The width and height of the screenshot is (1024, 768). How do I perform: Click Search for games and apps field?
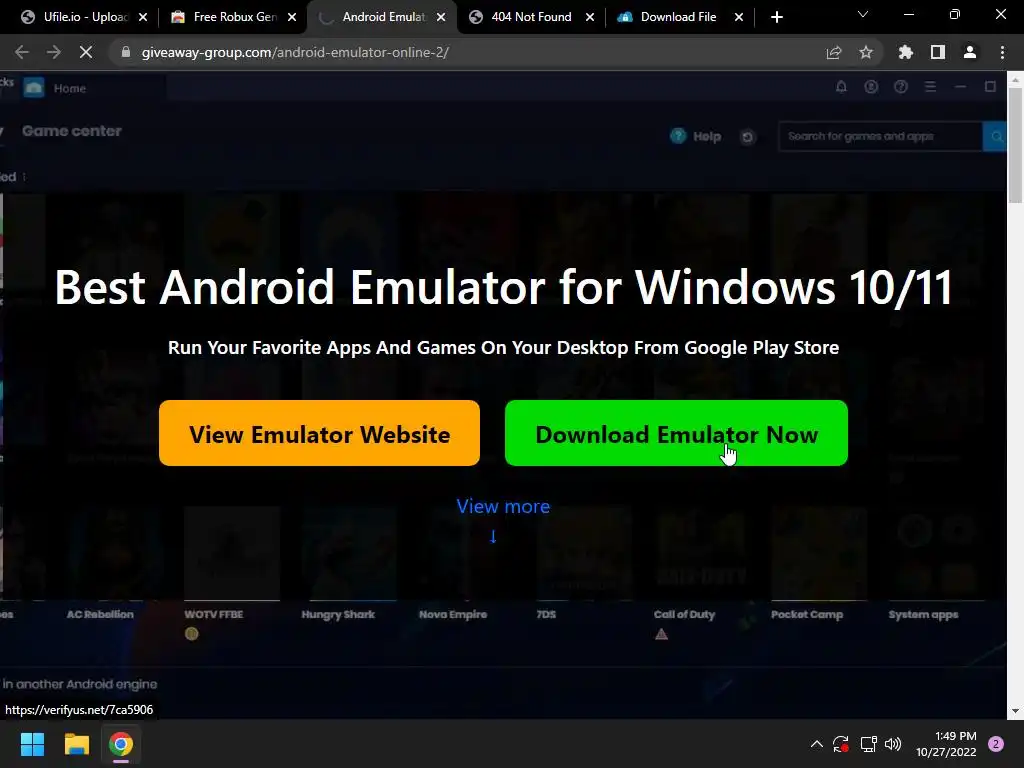click(x=880, y=136)
